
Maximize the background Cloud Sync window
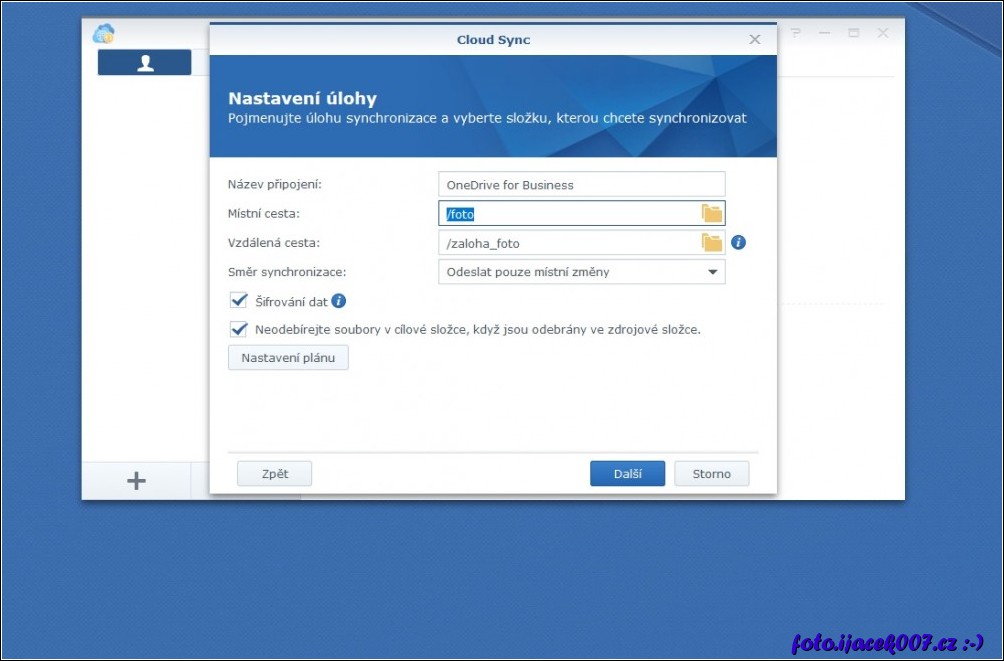(853, 33)
